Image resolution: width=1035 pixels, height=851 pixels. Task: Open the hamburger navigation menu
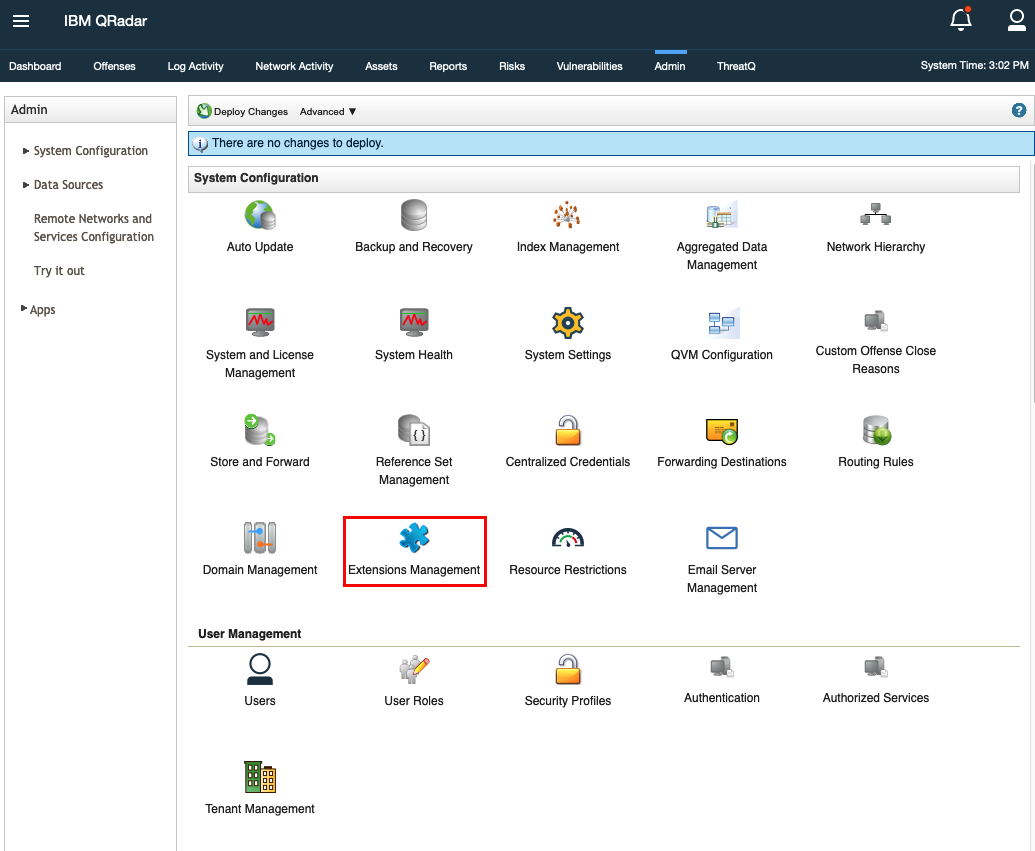click(21, 21)
